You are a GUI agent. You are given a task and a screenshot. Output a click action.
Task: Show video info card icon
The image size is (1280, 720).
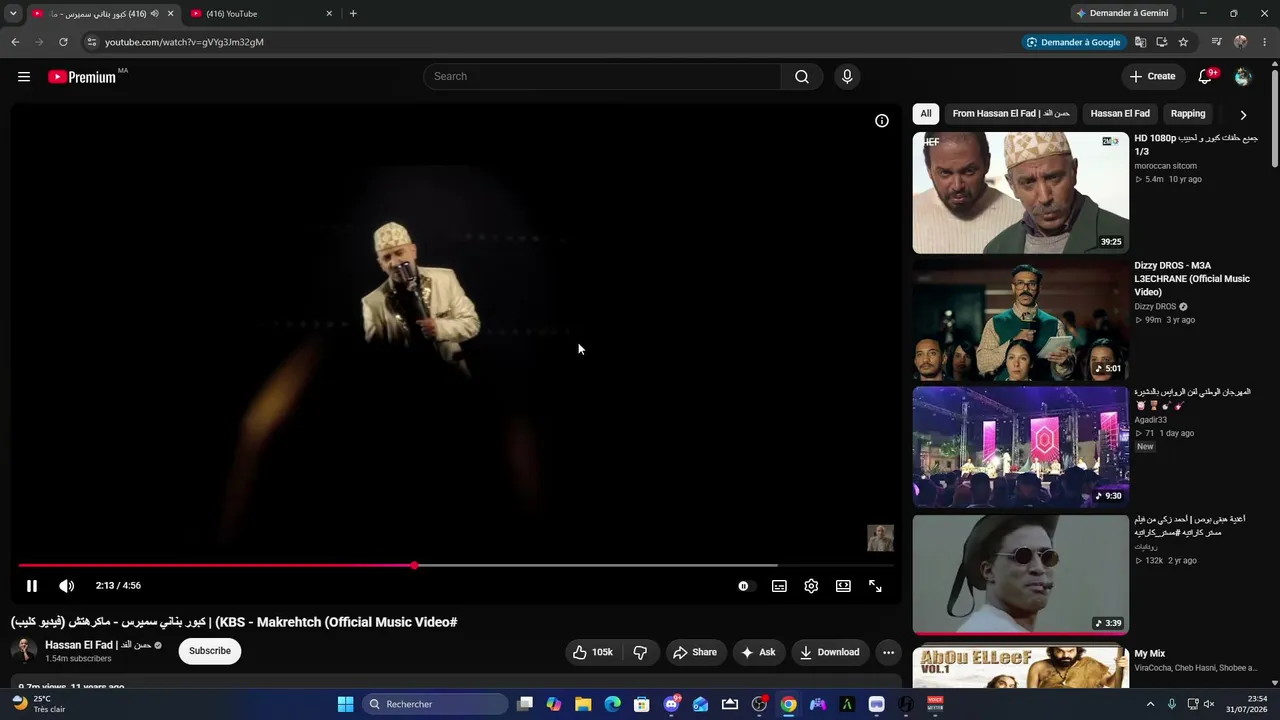(x=882, y=121)
